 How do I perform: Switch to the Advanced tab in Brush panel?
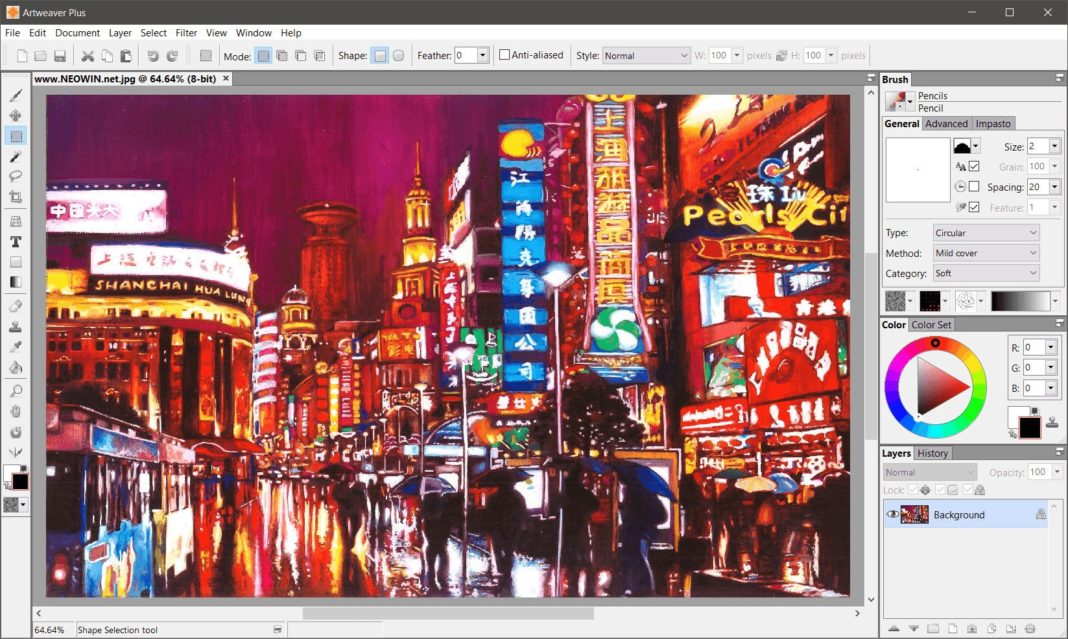point(947,123)
